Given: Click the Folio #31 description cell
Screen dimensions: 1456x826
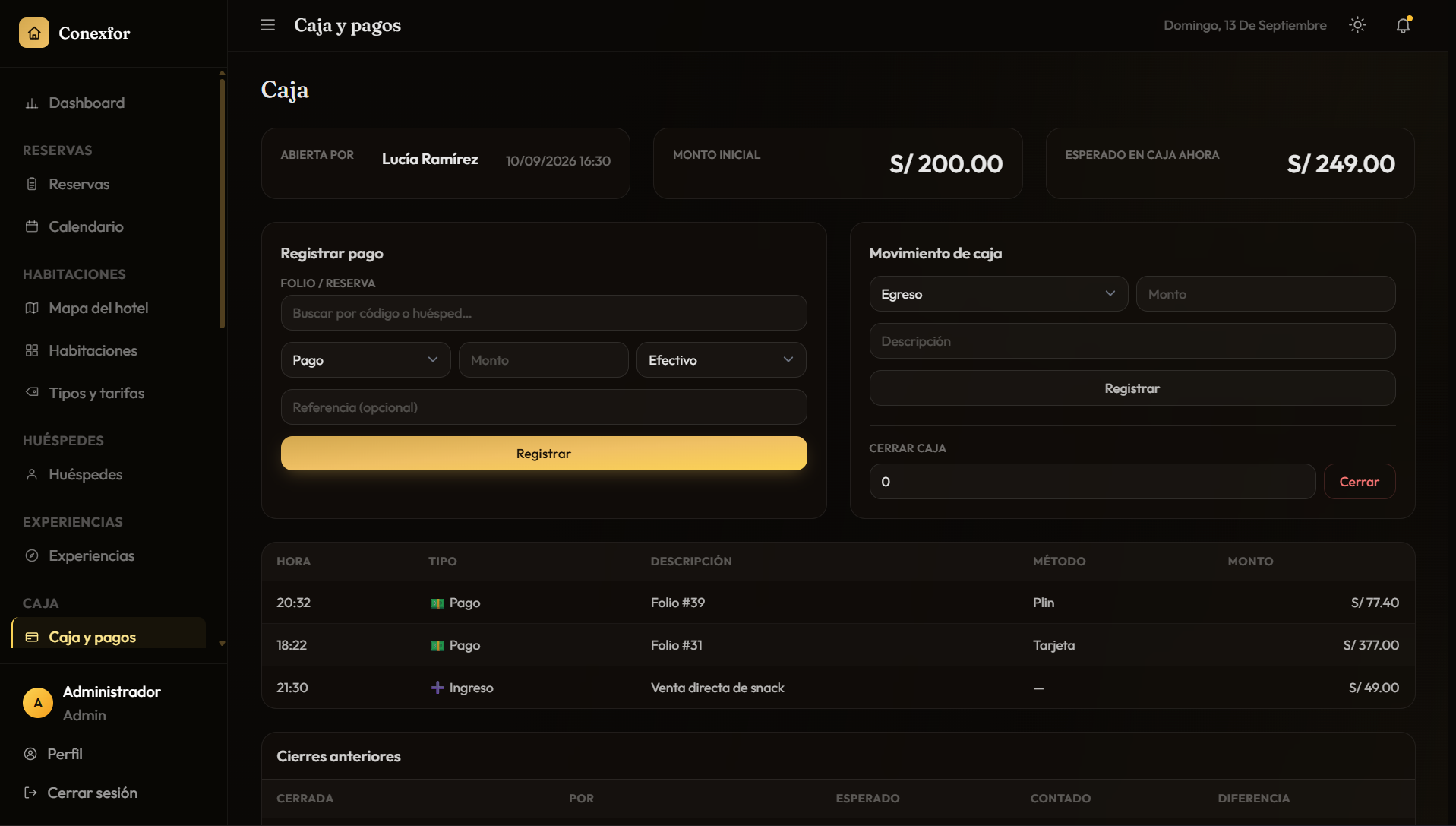Looking at the screenshot, I should 676,645.
